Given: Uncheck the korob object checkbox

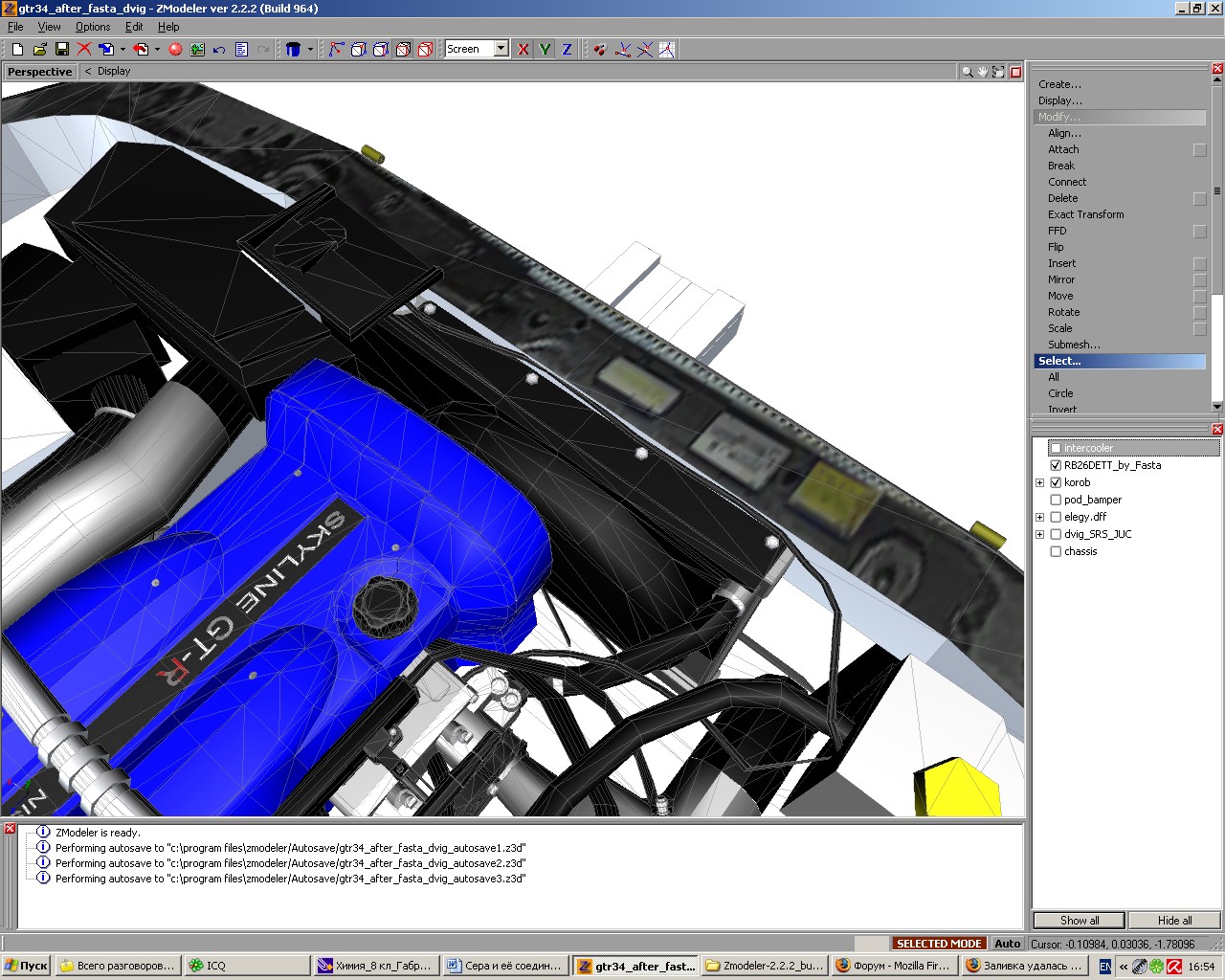Looking at the screenshot, I should pyautogui.click(x=1056, y=482).
